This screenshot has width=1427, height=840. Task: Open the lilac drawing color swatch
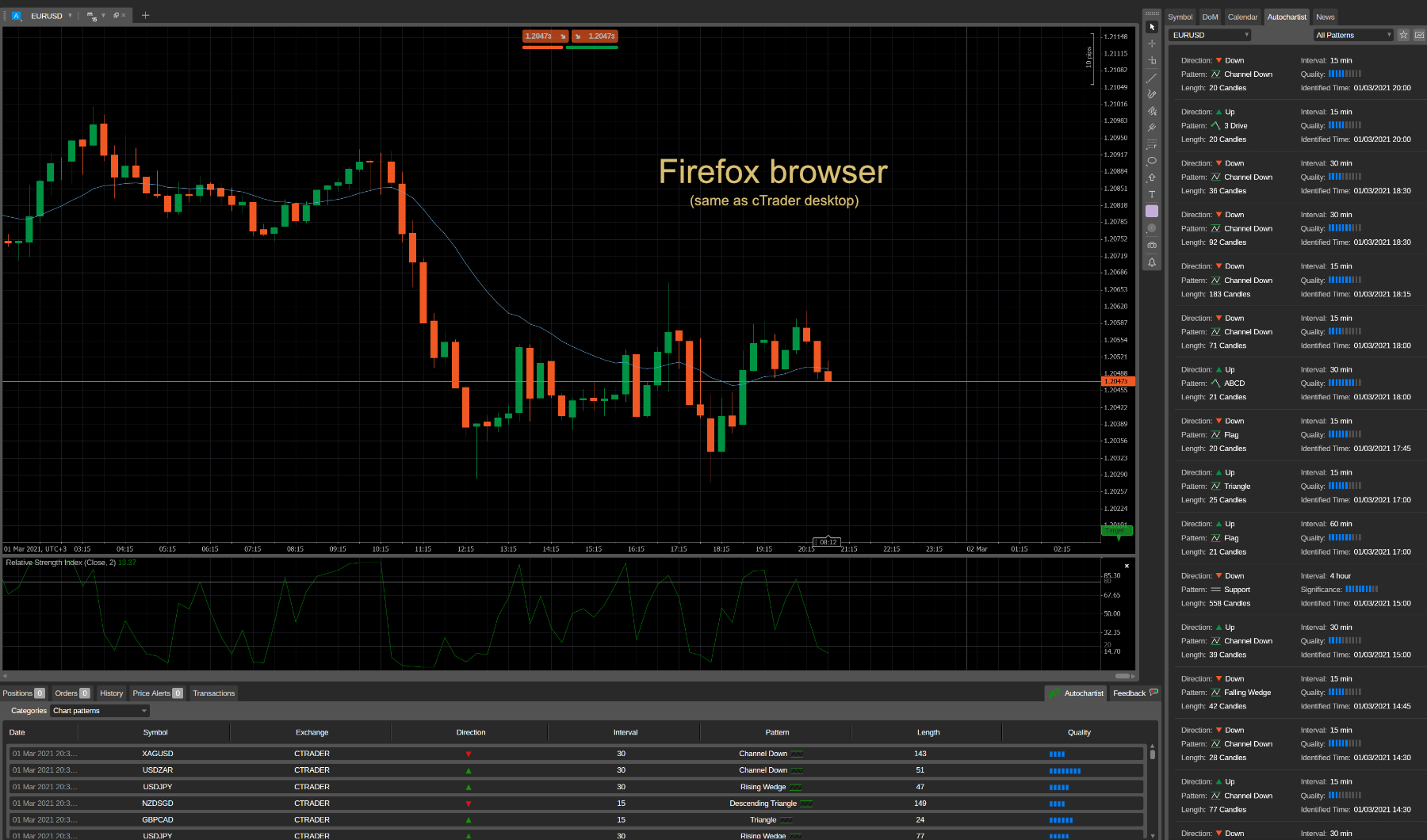click(1152, 211)
